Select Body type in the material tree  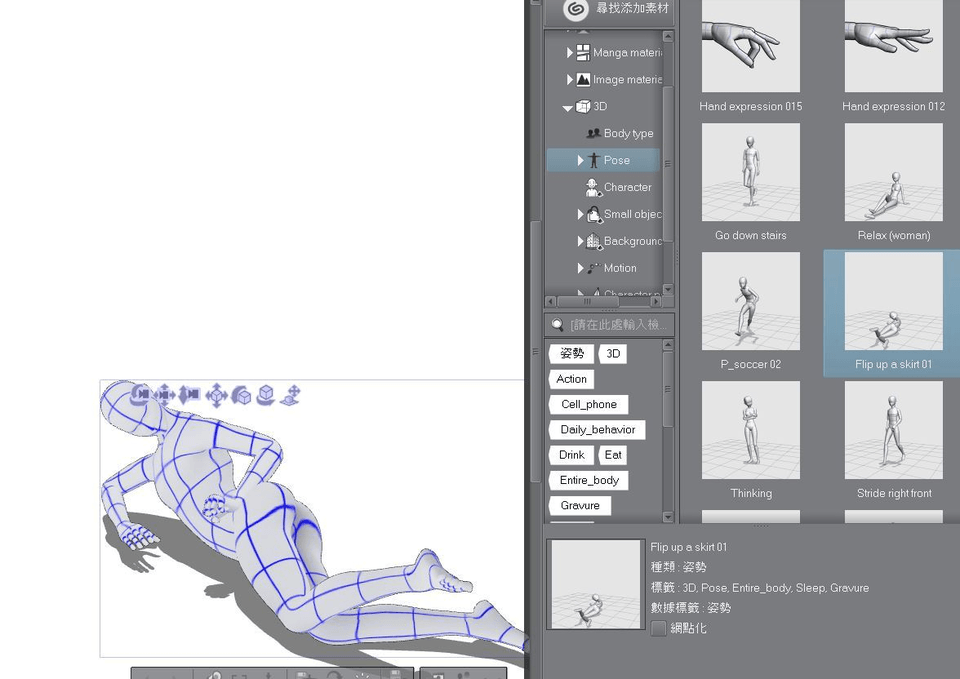pos(628,133)
